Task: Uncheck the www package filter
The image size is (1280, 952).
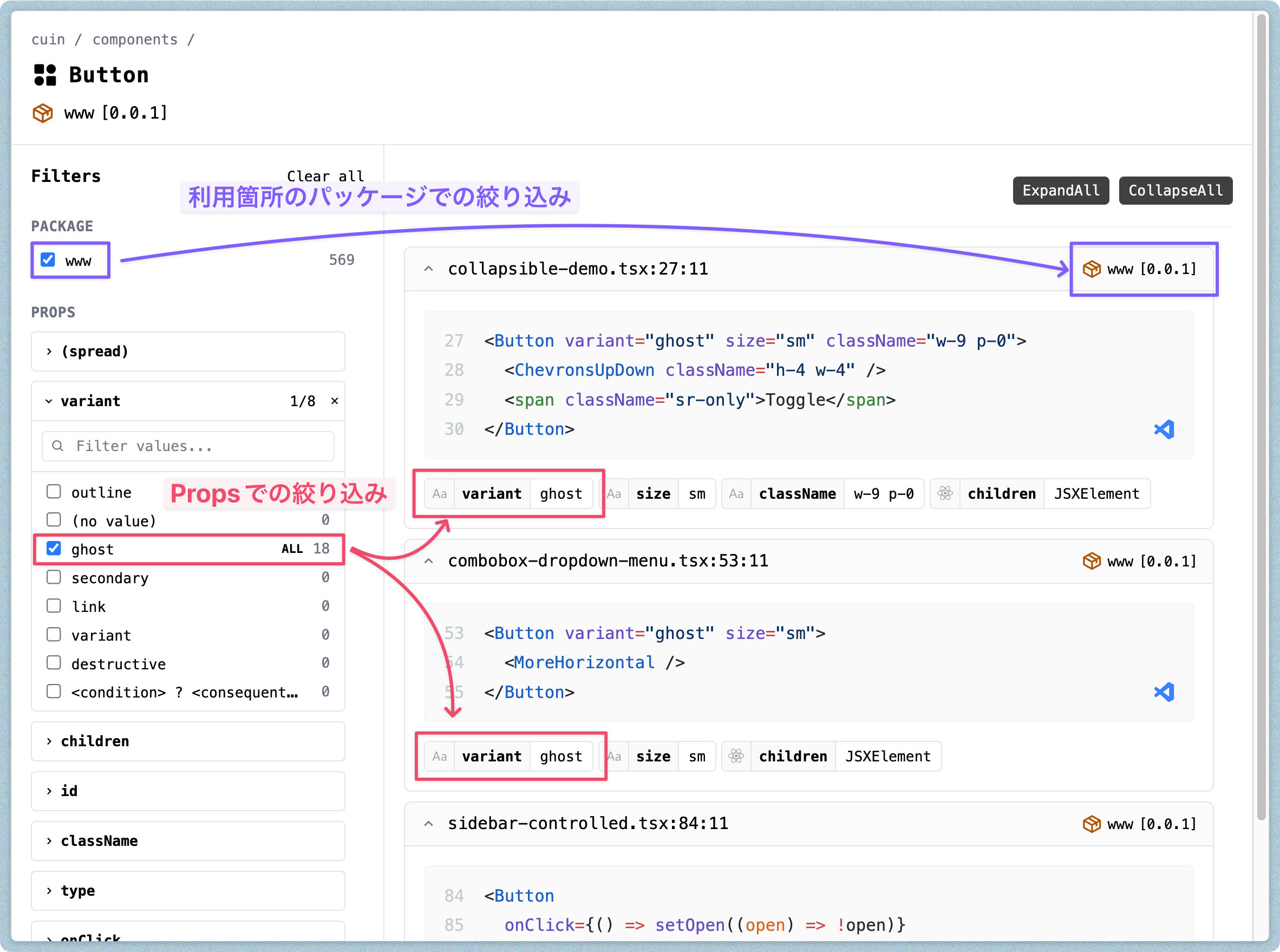Action: tap(48, 260)
